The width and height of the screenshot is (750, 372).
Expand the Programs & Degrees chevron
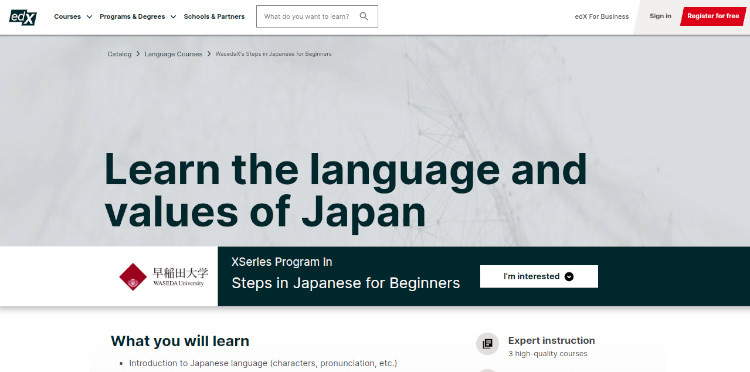(173, 17)
